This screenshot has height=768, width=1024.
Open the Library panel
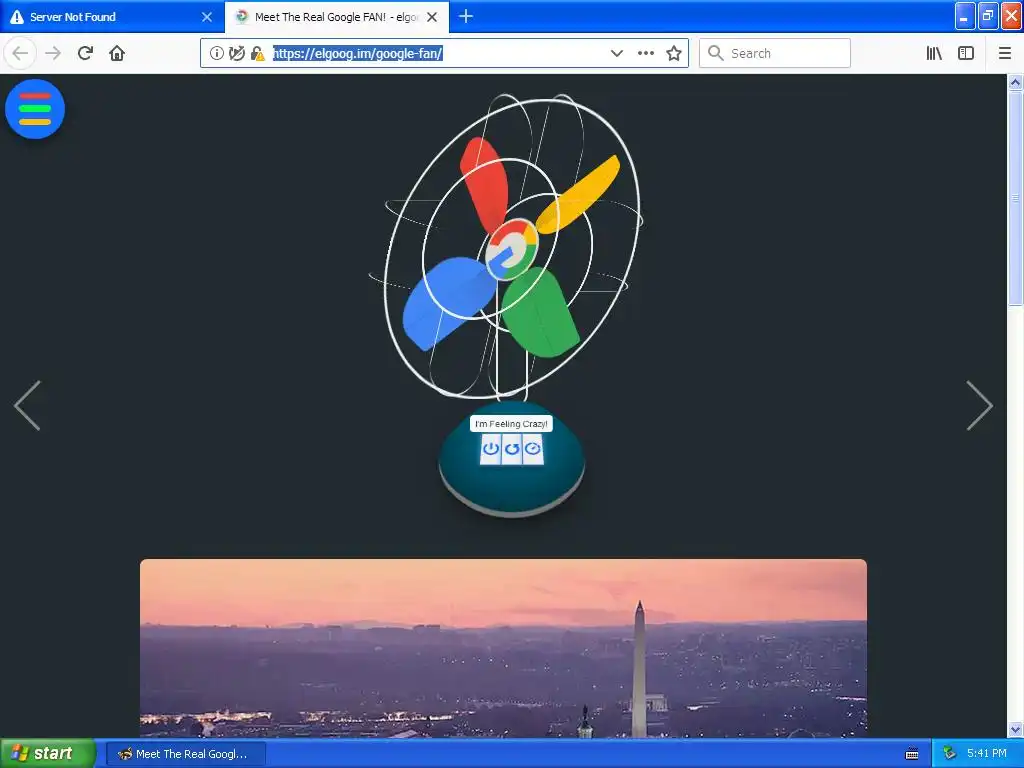[934, 54]
